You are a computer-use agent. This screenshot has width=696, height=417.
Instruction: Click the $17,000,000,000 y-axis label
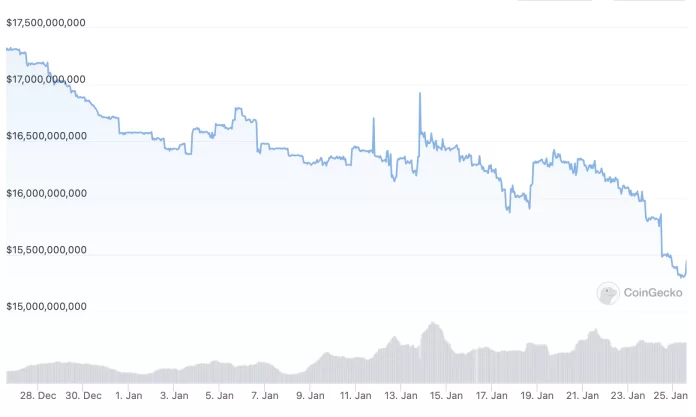point(46,79)
